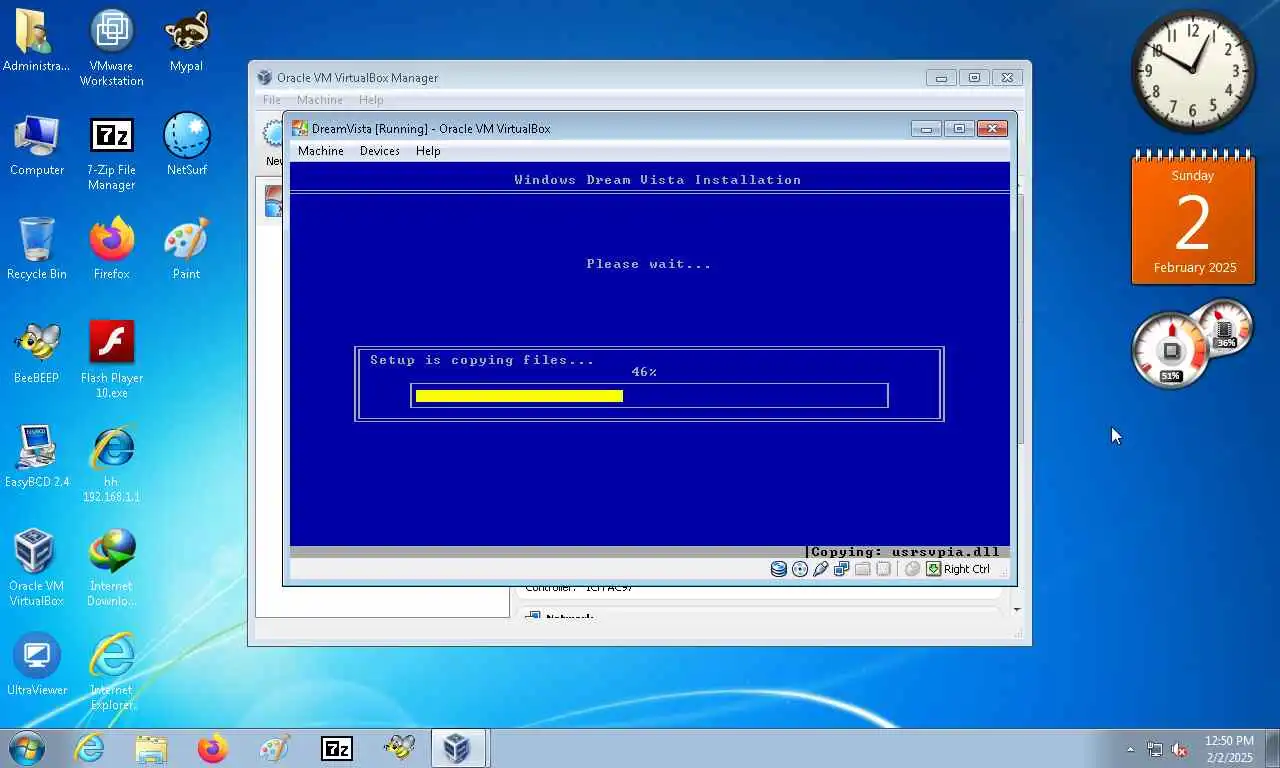Click the VirtualBox taskbar button

tap(459, 748)
